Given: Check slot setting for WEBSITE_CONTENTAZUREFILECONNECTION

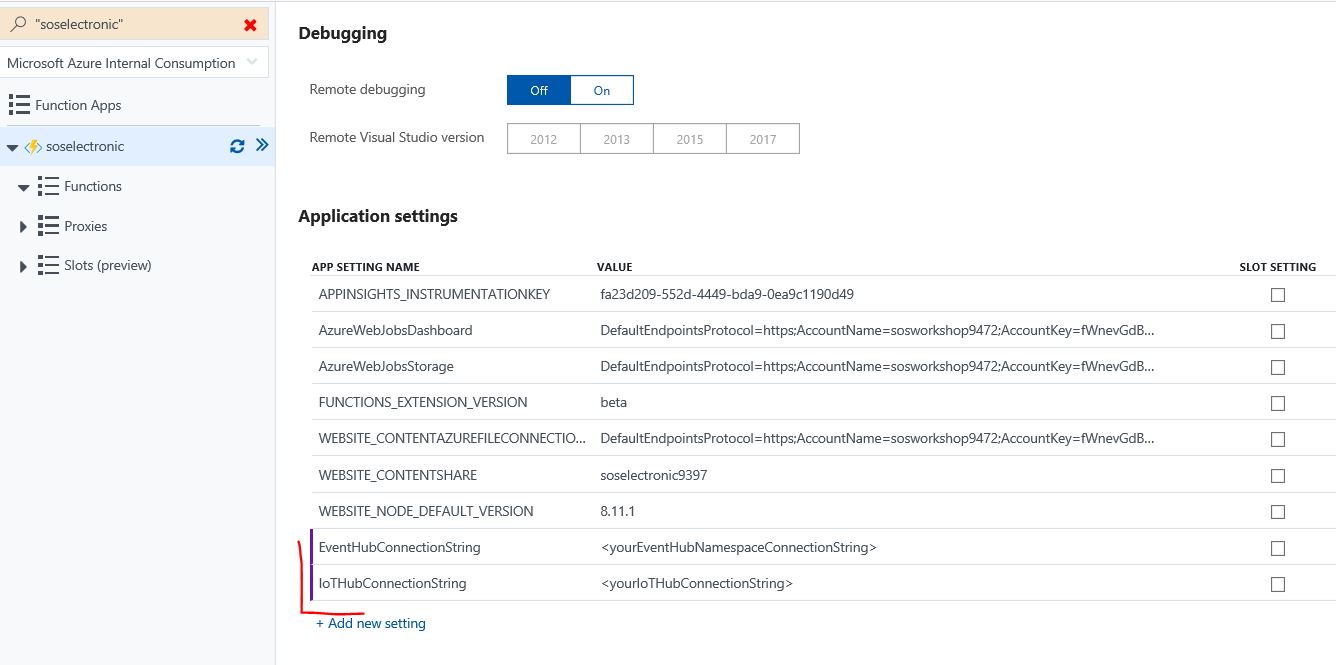Looking at the screenshot, I should (x=1277, y=439).
